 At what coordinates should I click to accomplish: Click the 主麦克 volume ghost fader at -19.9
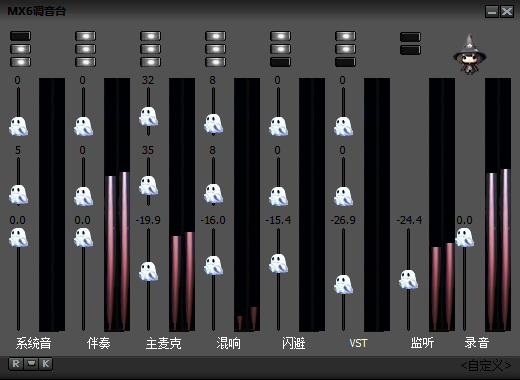[148, 271]
